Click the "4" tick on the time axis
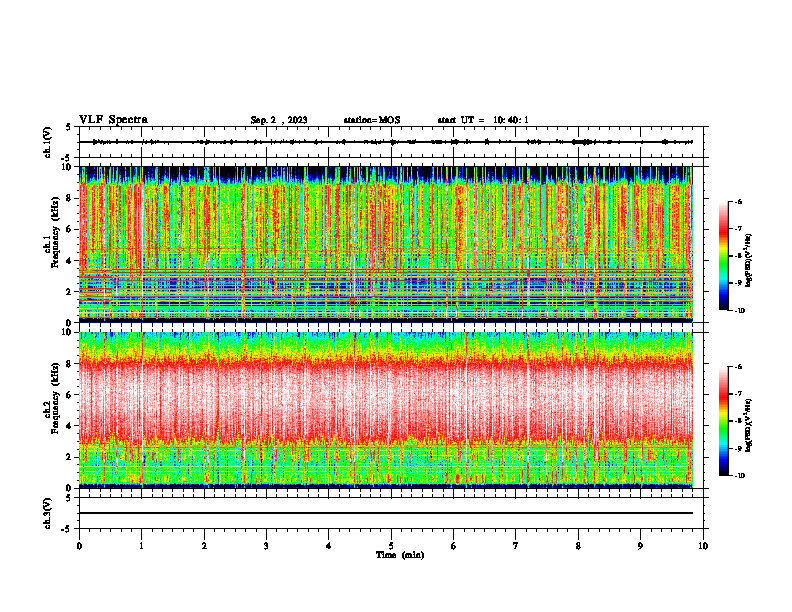Viewport: 792px width, 612px height. (x=329, y=546)
